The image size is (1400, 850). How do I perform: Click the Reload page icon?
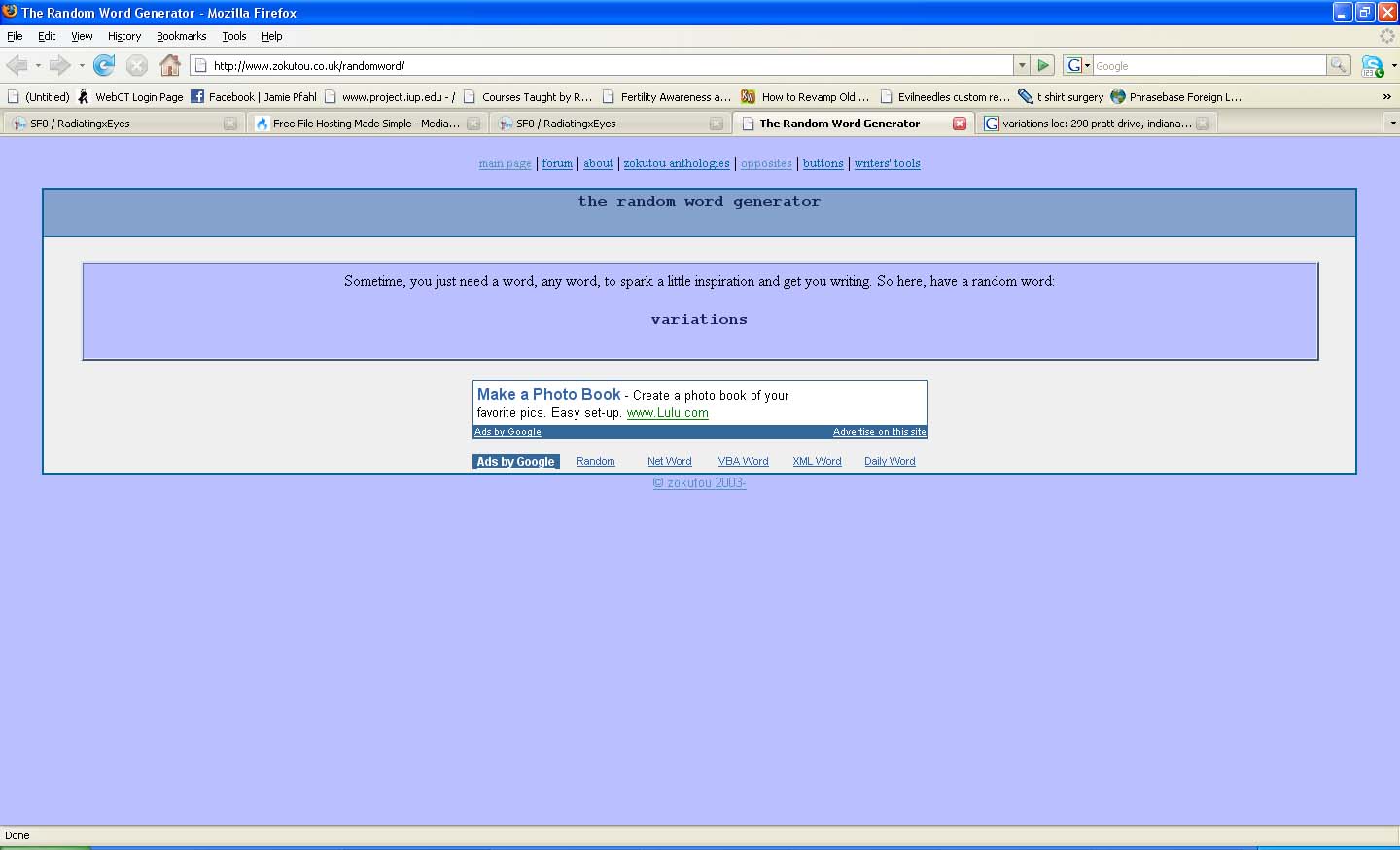(104, 65)
